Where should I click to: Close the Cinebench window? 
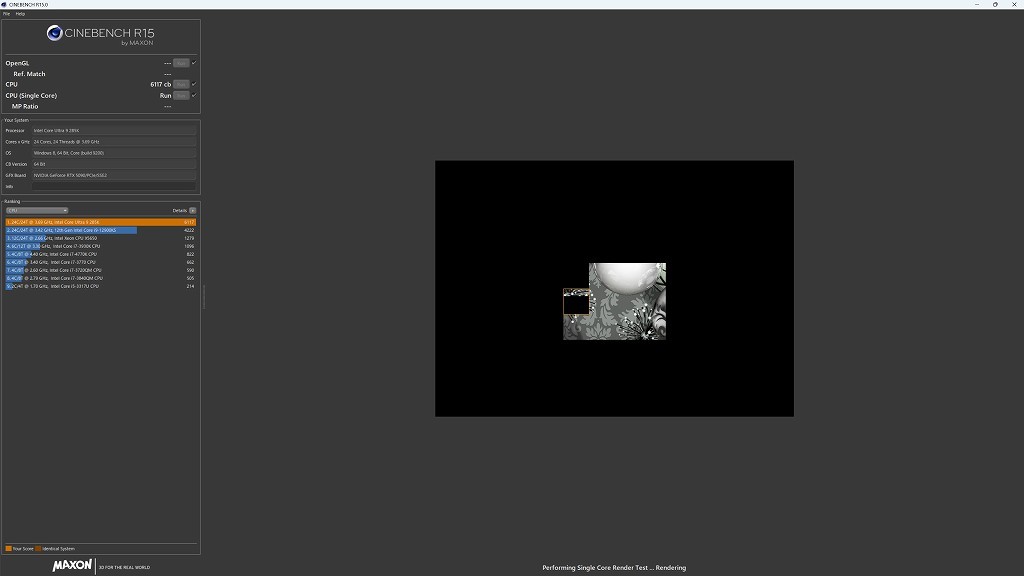[1014, 5]
